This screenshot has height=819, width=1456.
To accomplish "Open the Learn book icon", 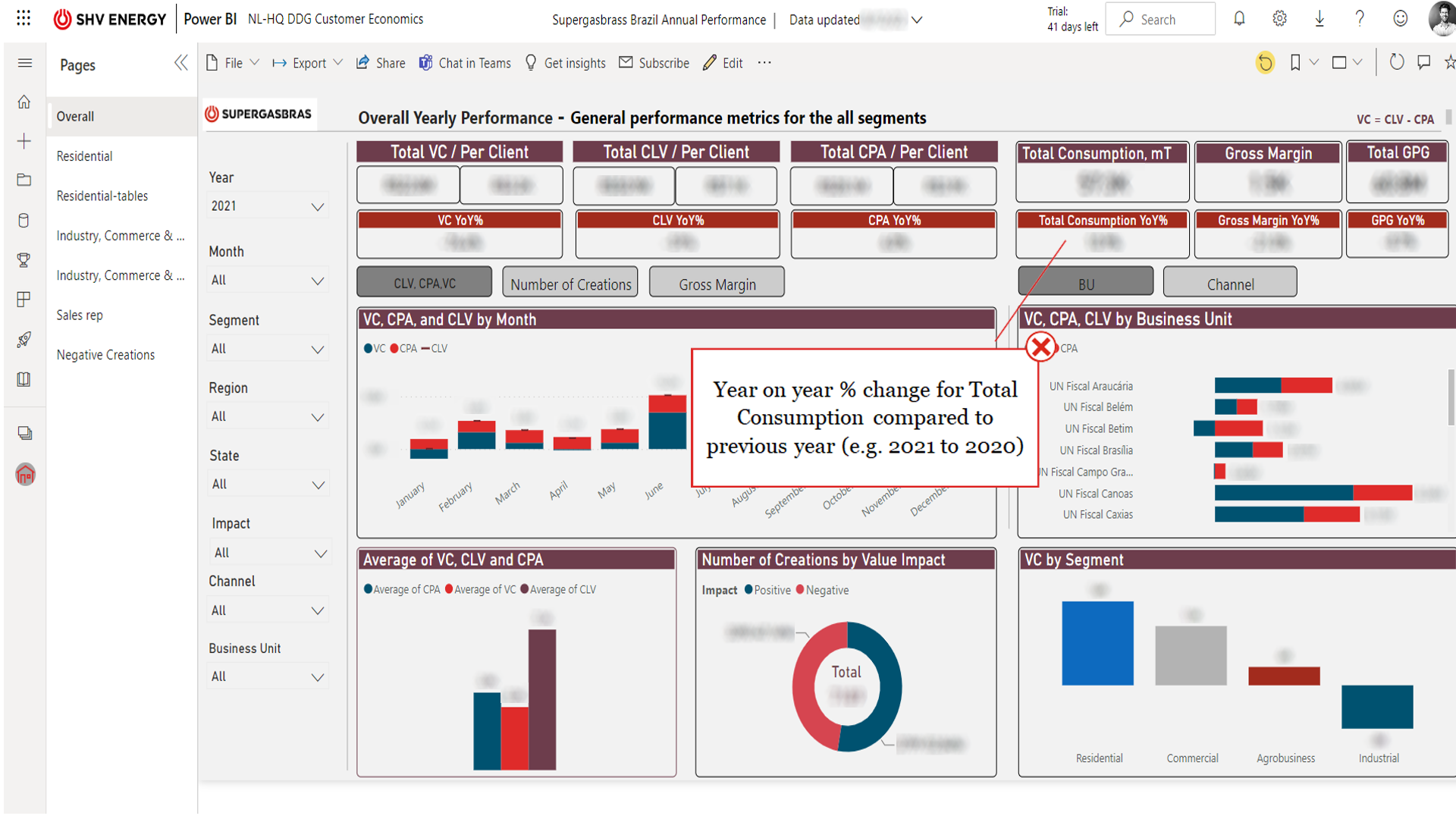I will 24,379.
